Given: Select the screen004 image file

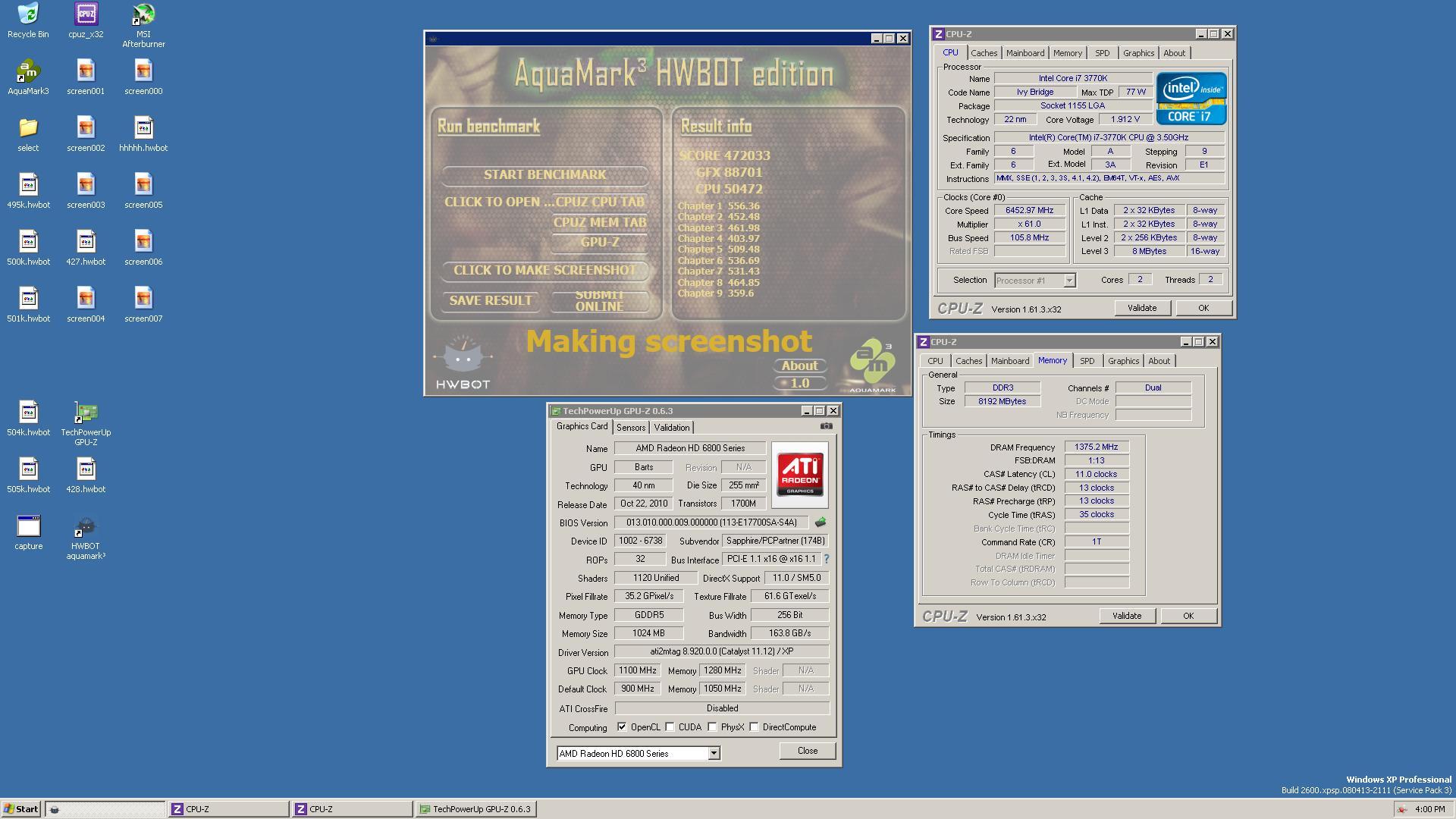Looking at the screenshot, I should [x=86, y=305].
